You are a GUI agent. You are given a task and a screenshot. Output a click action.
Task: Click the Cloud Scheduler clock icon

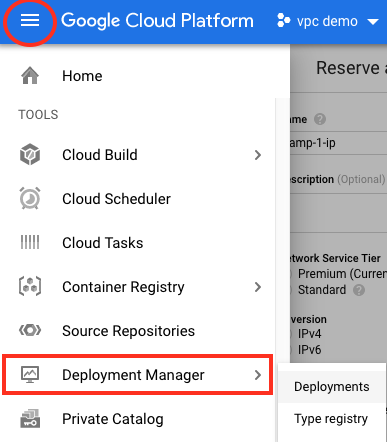click(x=30, y=198)
